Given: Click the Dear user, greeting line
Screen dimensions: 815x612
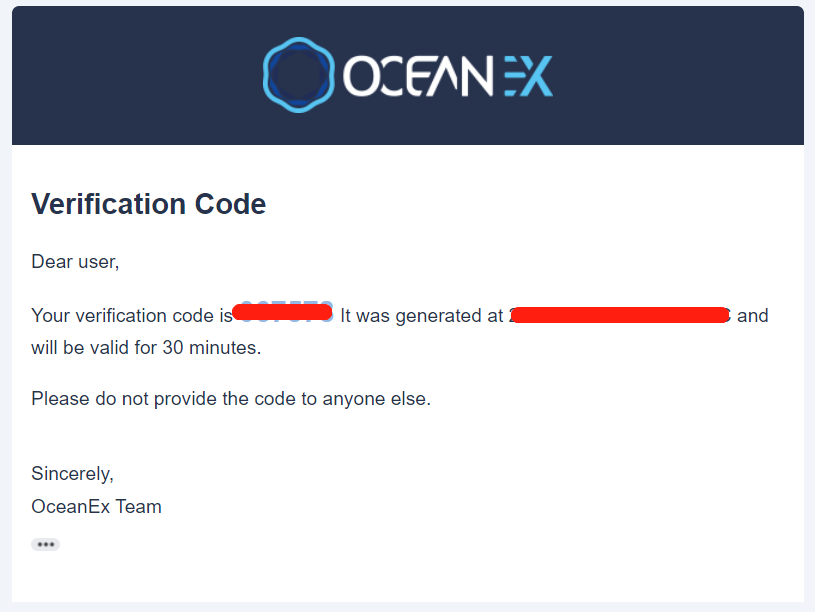Looking at the screenshot, I should point(75,262).
